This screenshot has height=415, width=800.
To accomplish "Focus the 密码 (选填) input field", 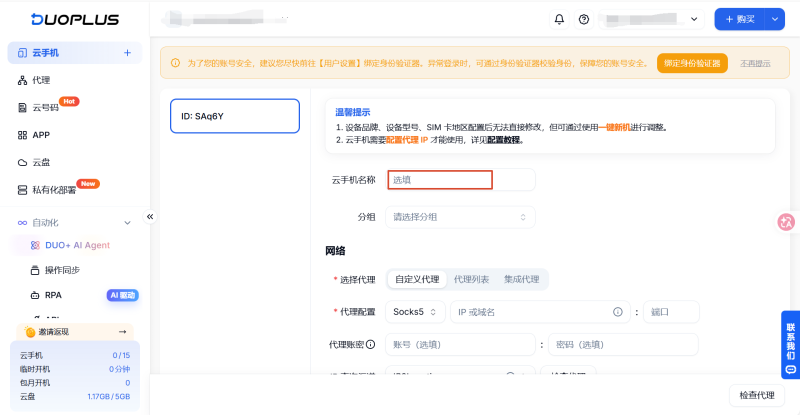I will click(x=623, y=345).
